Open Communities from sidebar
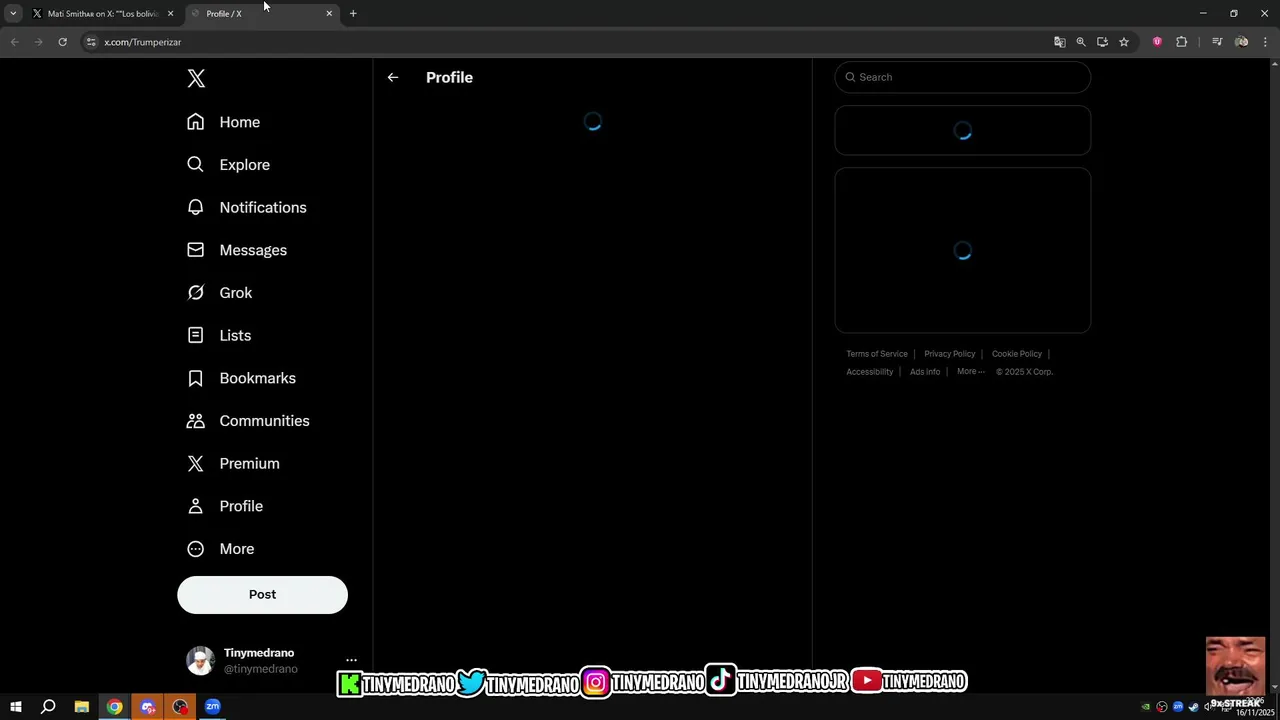1280x720 pixels. pos(248,421)
